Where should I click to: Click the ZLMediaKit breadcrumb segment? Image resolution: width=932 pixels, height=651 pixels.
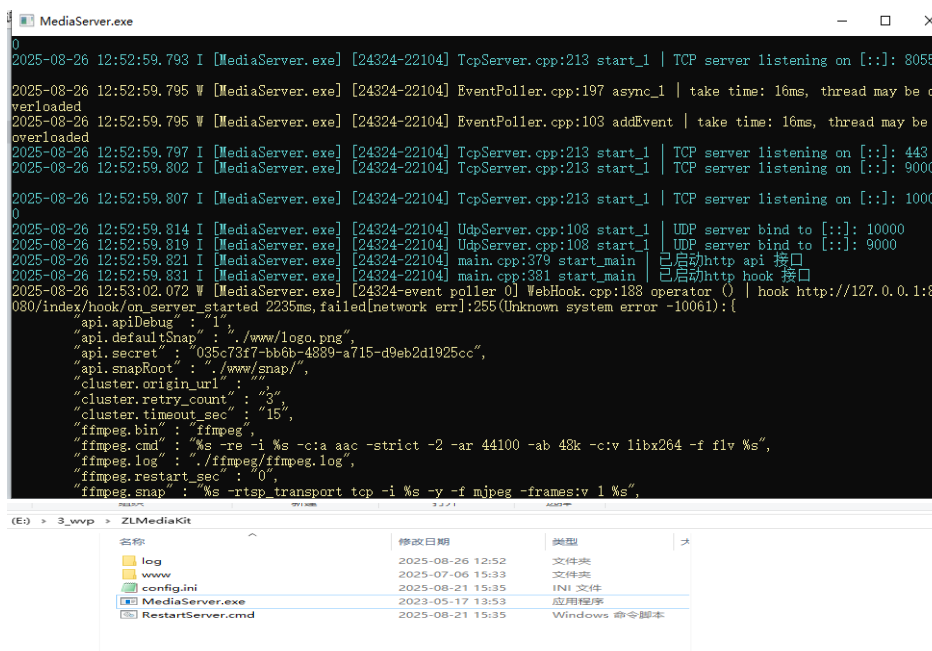pos(156,520)
